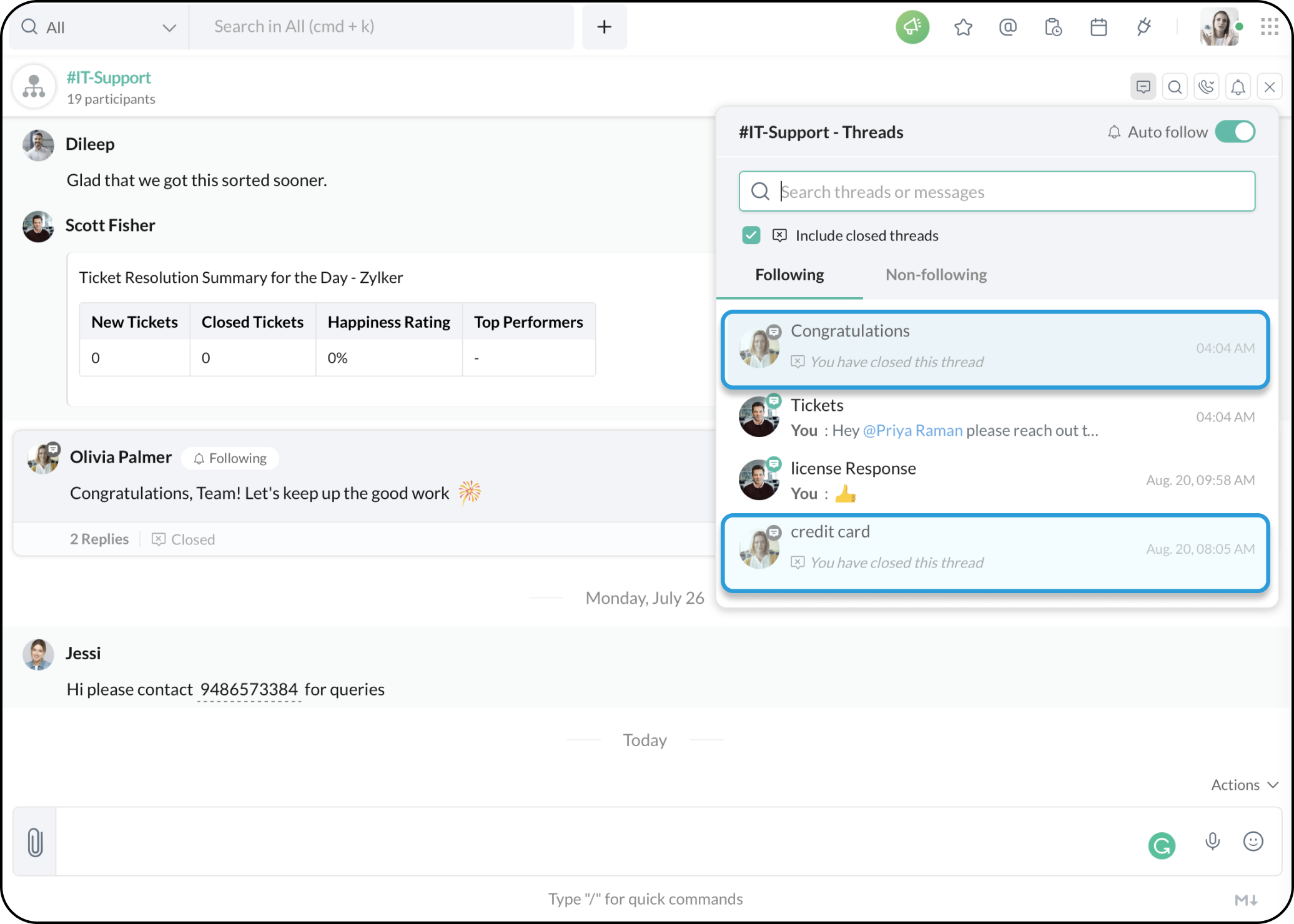Click the announcement megaphone icon
The height and width of the screenshot is (924, 1294).
pyautogui.click(x=912, y=27)
